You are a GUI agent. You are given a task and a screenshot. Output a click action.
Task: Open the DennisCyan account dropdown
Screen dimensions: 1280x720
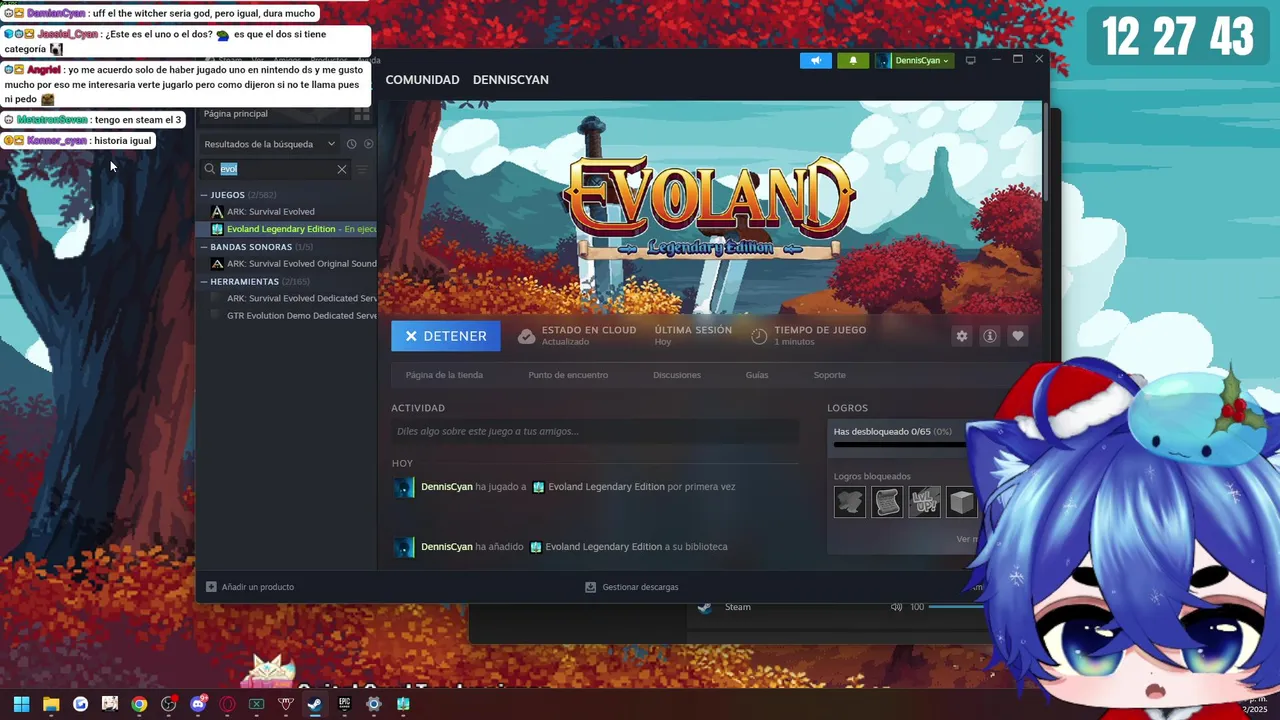pyautogui.click(x=914, y=60)
